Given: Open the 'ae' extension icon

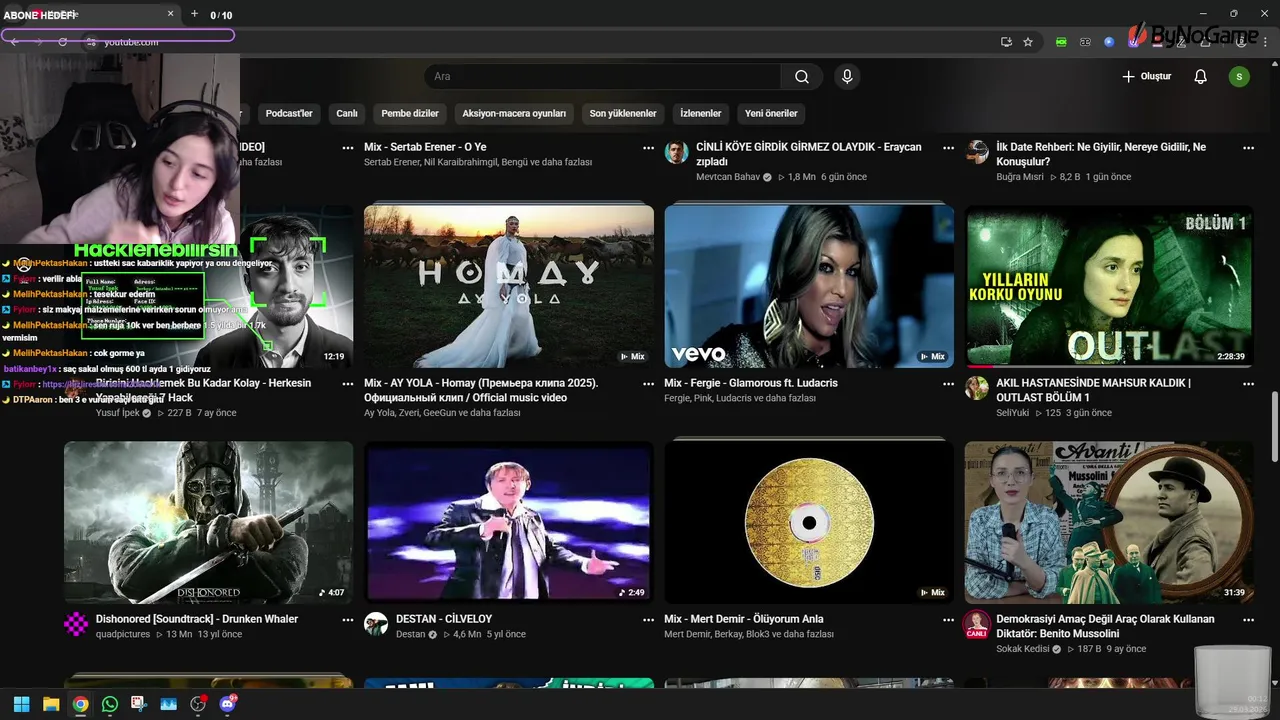Looking at the screenshot, I should coord(1085,42).
